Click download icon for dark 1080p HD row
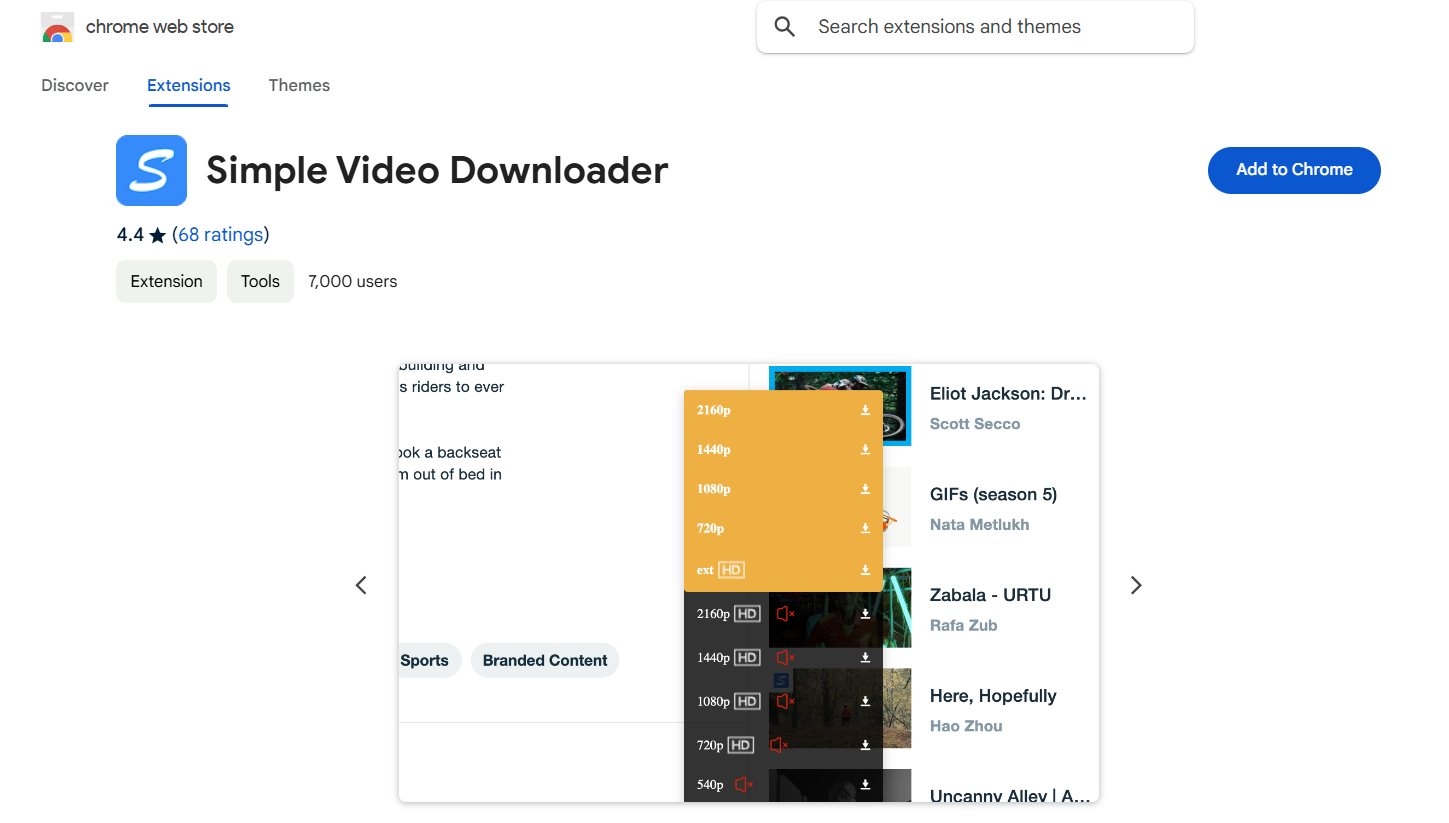Screen dimensions: 1449x823 tap(865, 702)
